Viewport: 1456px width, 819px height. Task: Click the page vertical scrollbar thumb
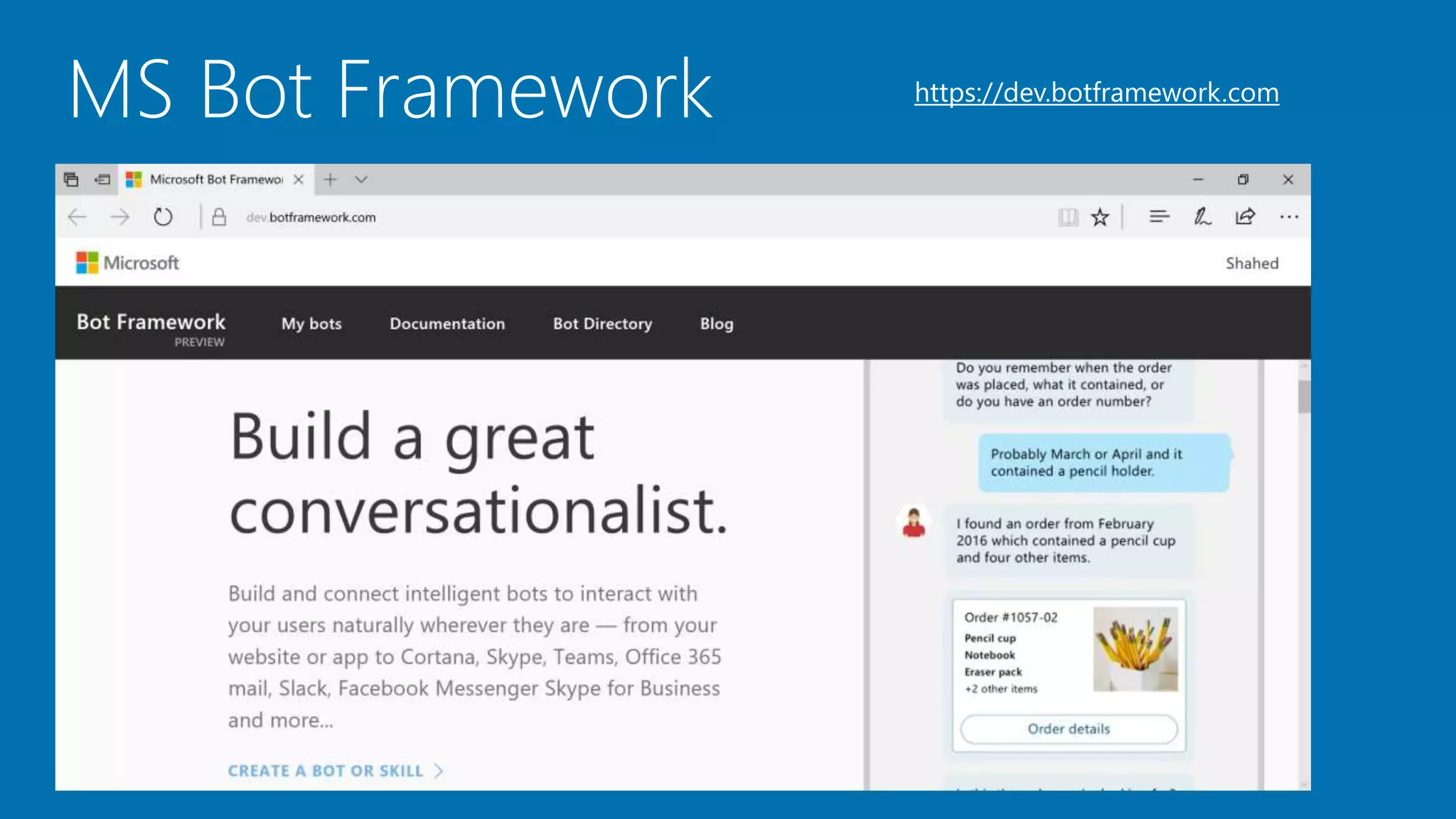coord(1304,397)
